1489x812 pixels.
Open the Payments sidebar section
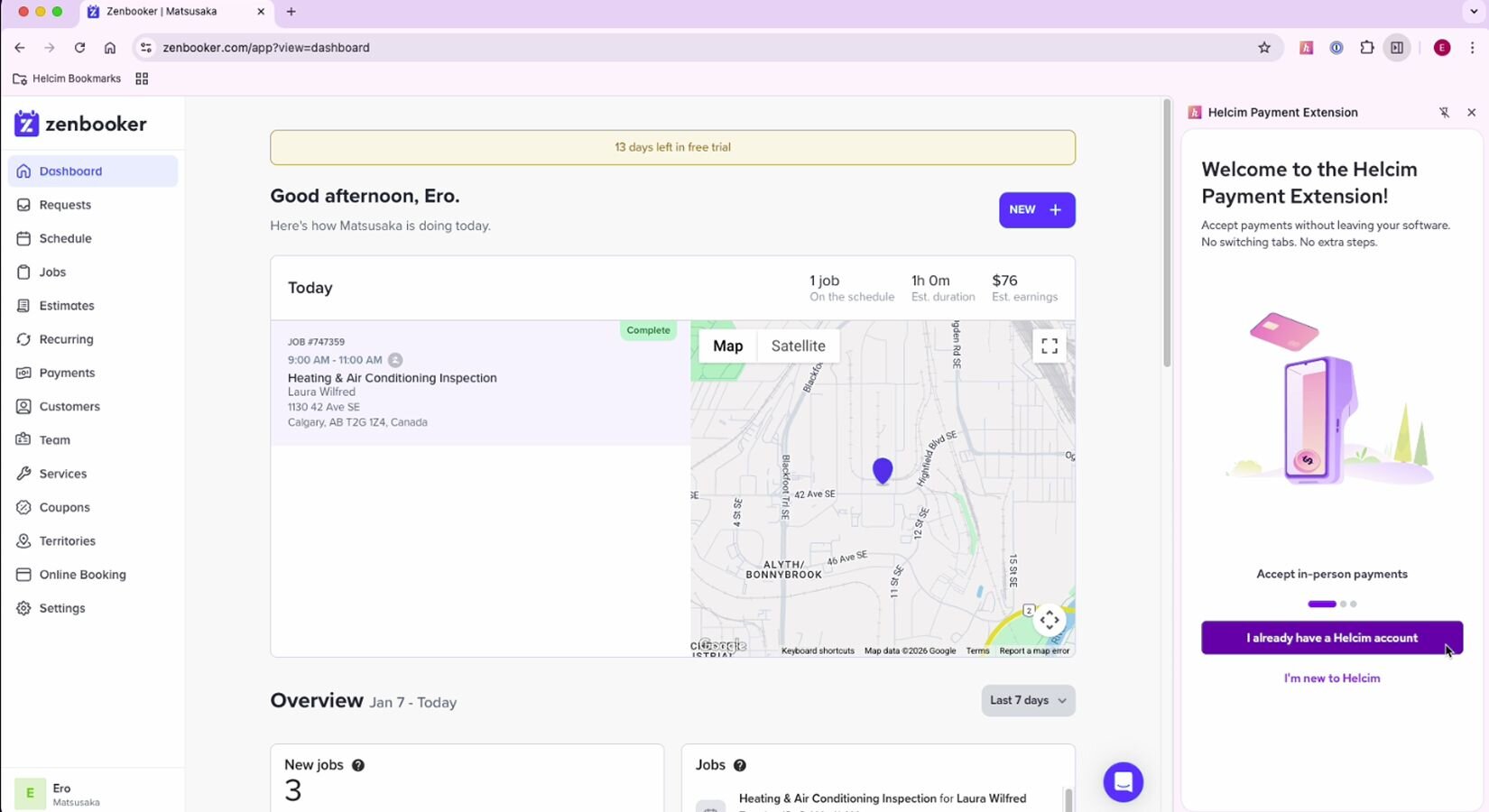67,374
